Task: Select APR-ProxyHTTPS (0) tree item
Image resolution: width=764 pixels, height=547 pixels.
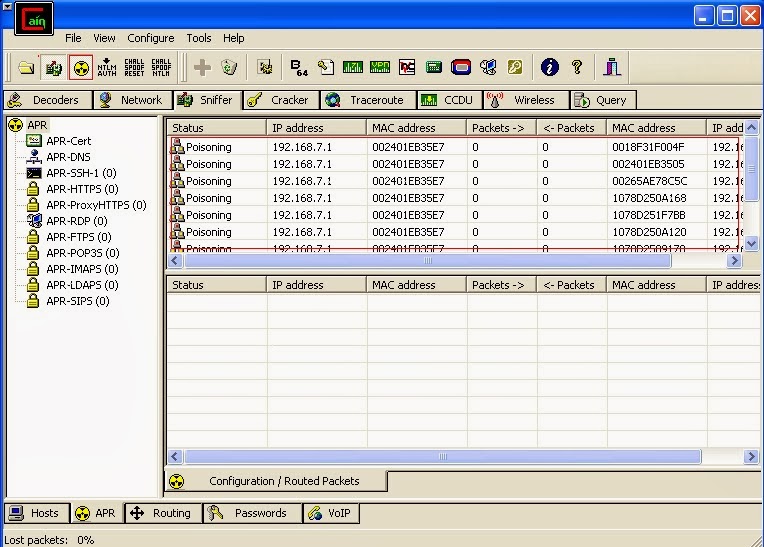Action: (96, 205)
